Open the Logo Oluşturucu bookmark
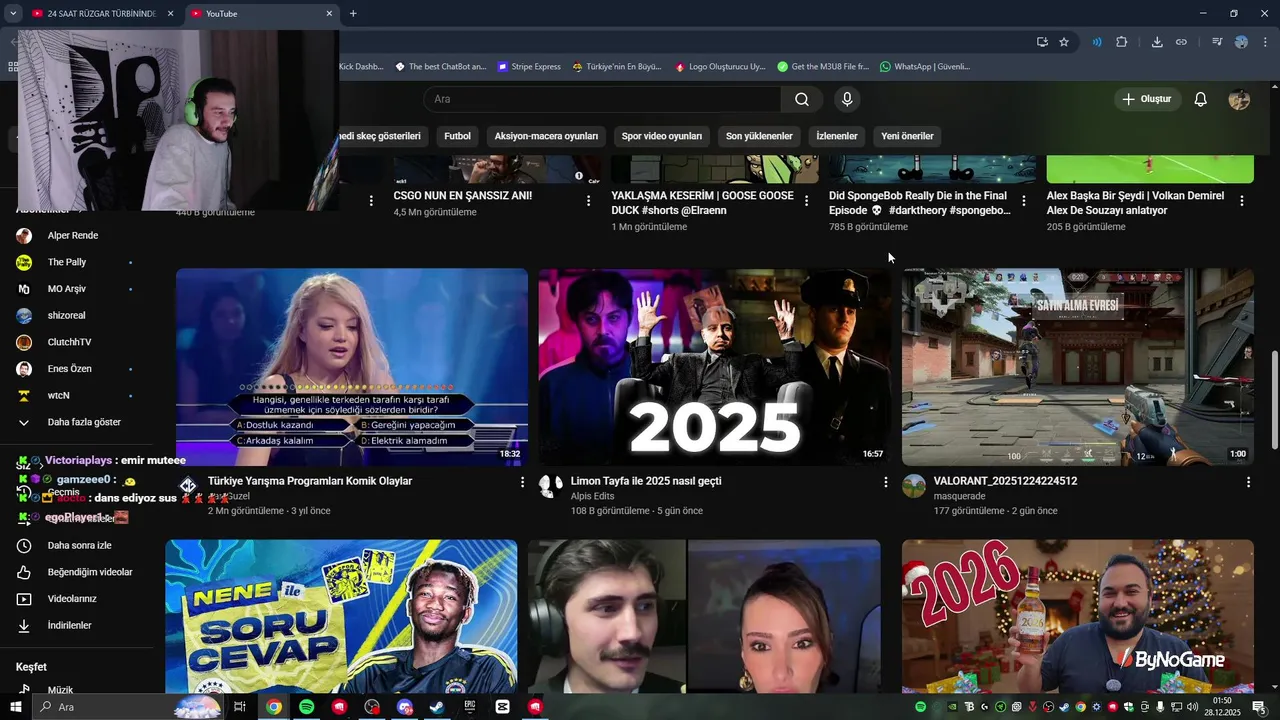 pos(720,67)
